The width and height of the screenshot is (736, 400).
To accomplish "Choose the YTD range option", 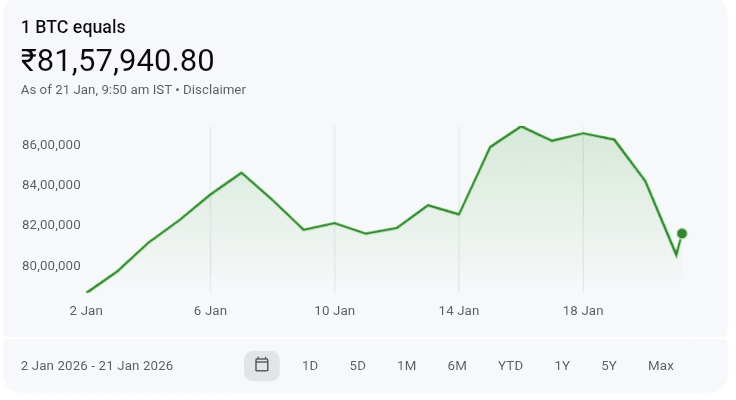I will 510,365.
